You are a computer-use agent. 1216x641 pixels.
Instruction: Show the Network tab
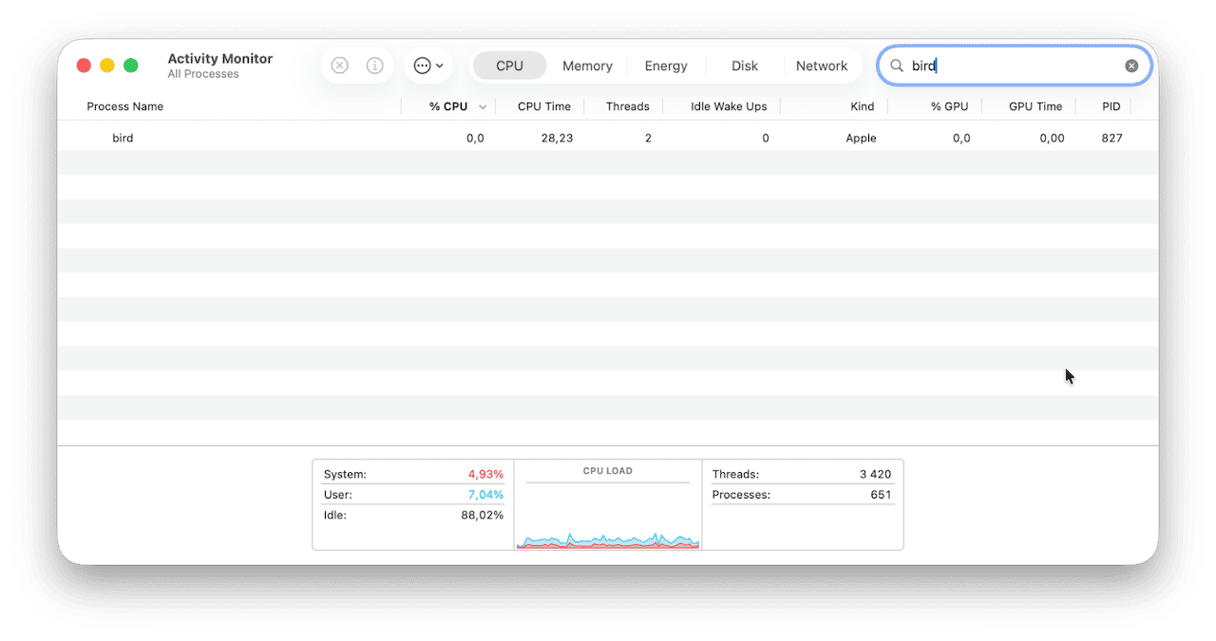coord(821,66)
